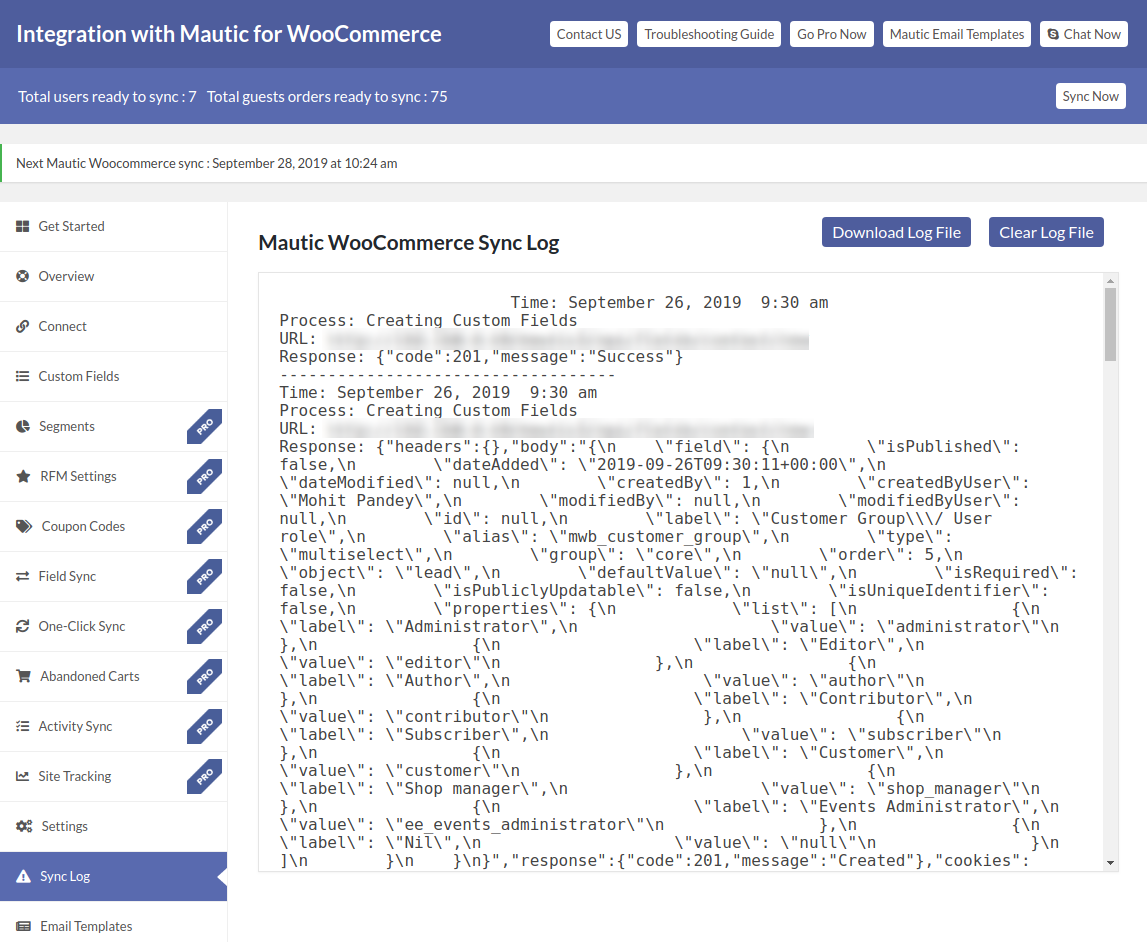Click the PRO badge on Abandoned Carts
The width and height of the screenshot is (1147, 942).
point(205,677)
